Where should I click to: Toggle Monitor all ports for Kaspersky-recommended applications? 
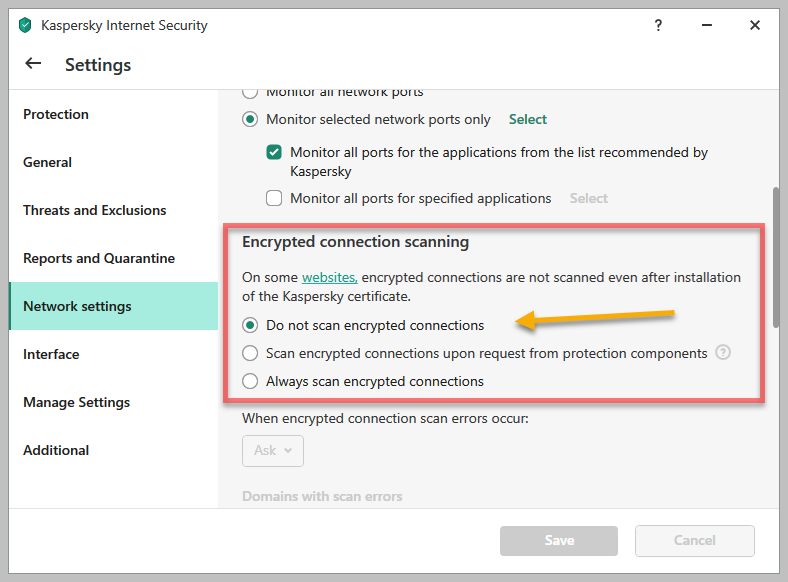coord(274,153)
